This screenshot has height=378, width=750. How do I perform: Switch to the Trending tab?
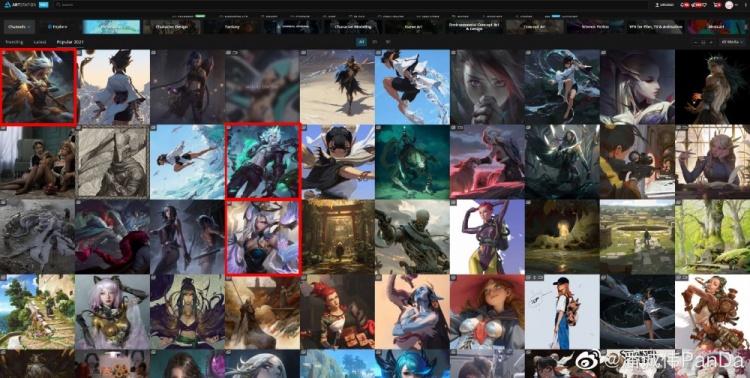point(14,42)
